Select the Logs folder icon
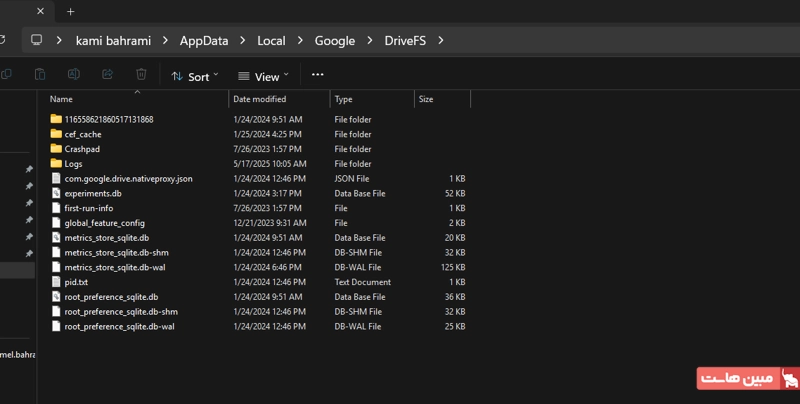This screenshot has width=800, height=404. coord(56,164)
